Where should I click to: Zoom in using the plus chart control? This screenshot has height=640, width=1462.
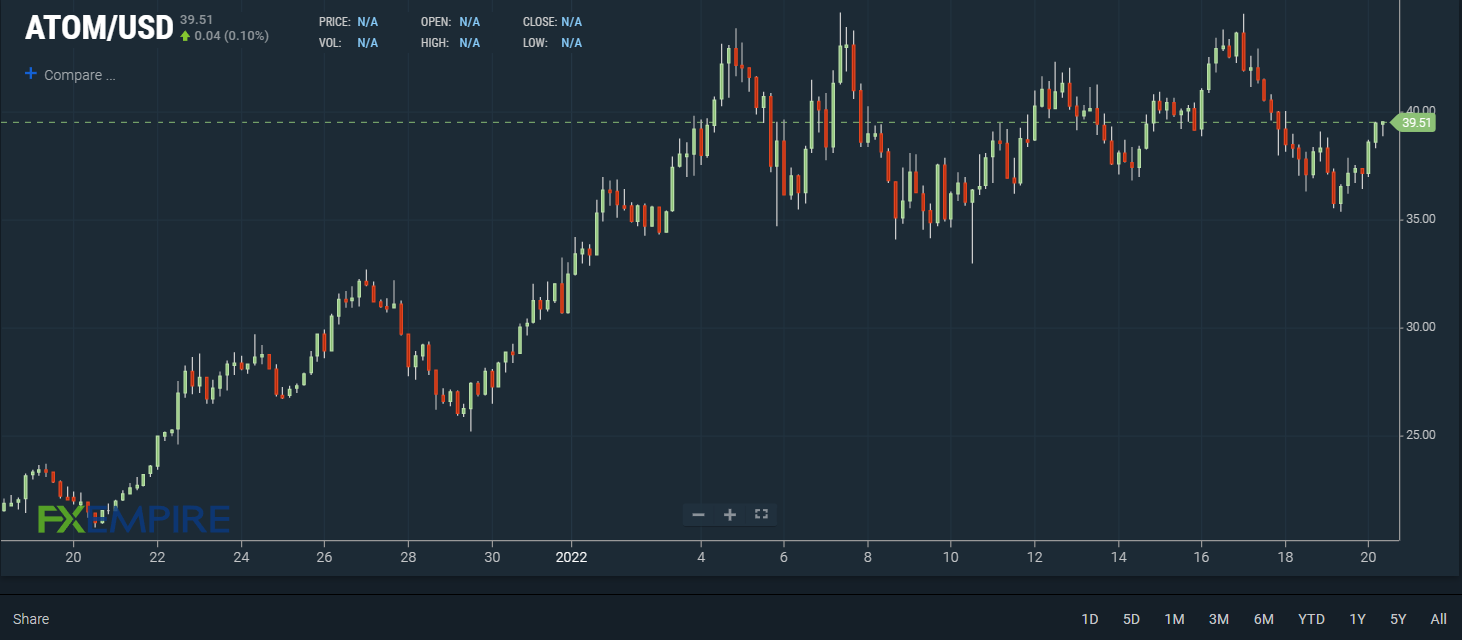click(x=729, y=513)
